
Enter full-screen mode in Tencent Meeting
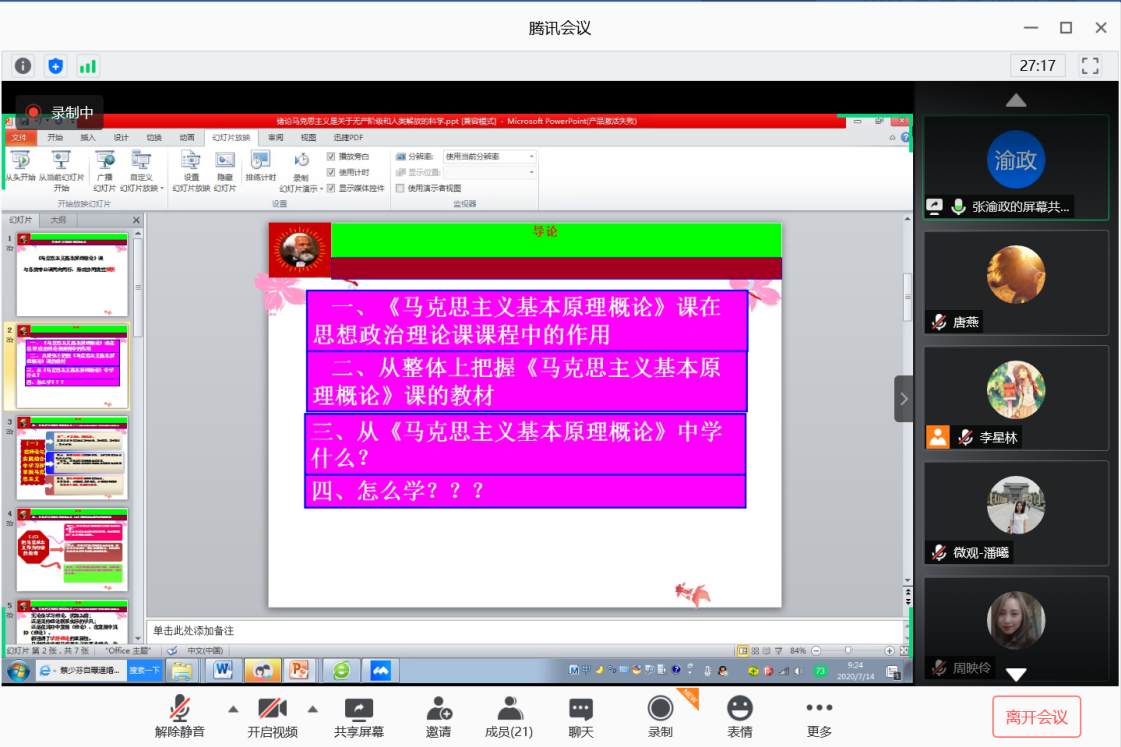coord(1090,66)
